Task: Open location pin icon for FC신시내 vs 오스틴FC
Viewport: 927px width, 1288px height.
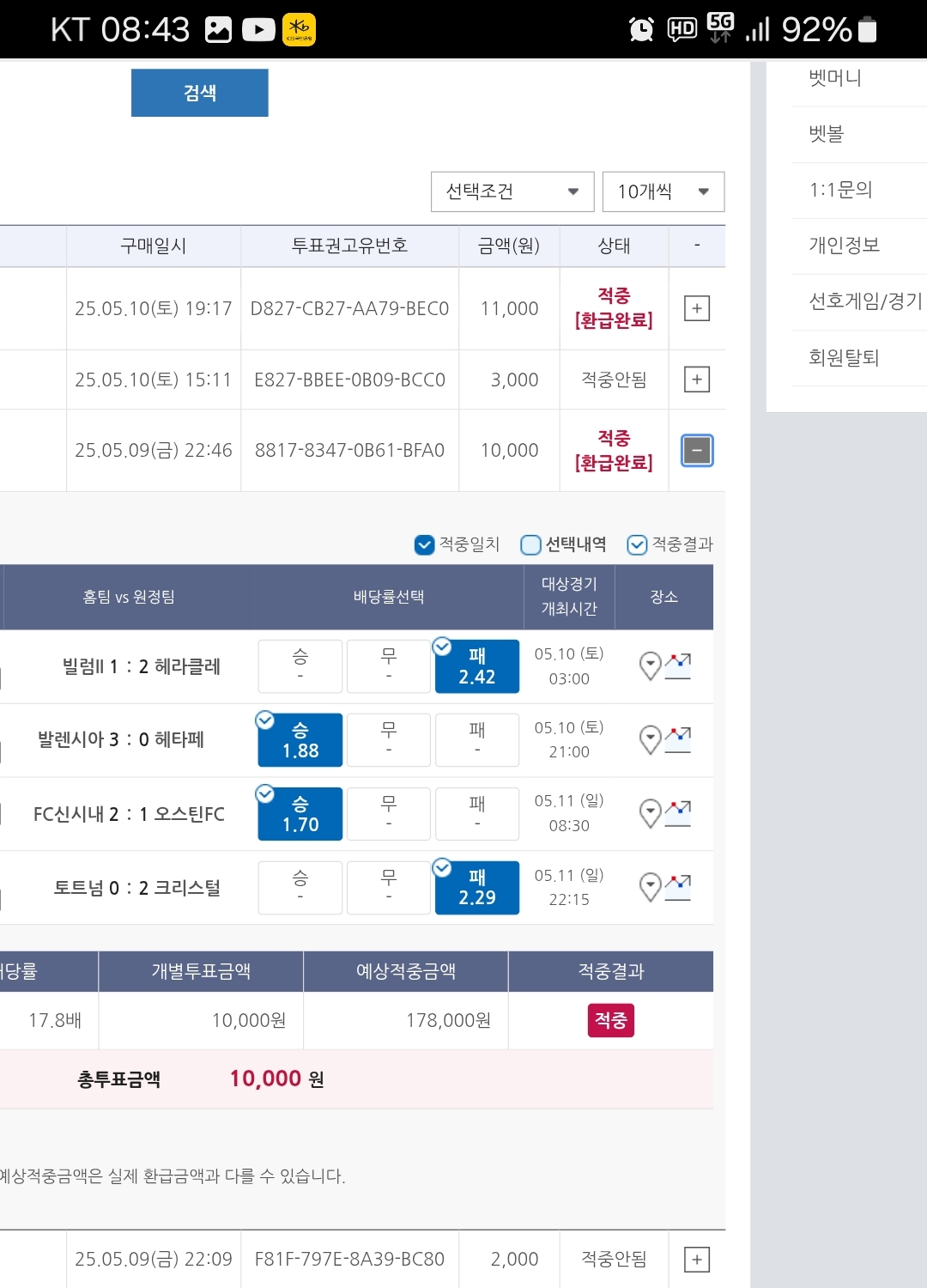Action: pos(651,813)
